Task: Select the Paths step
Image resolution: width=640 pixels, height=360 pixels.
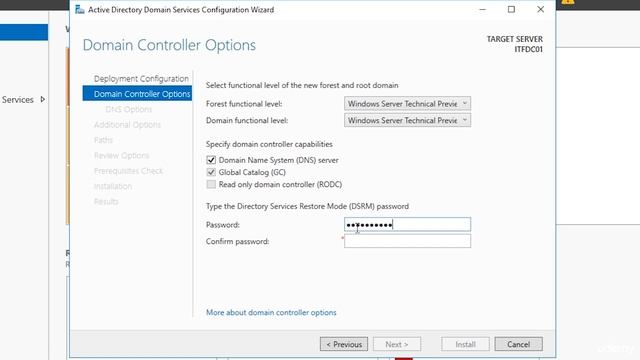Action: click(x=103, y=140)
